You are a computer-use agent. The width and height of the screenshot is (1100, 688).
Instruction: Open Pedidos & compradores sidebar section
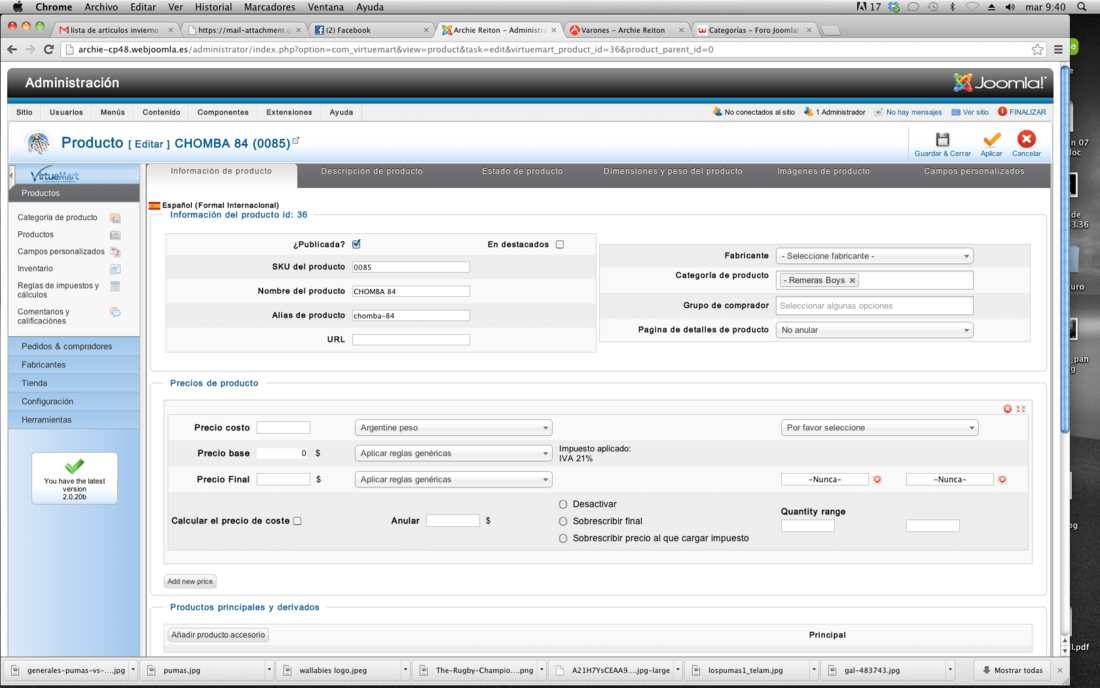click(x=74, y=346)
